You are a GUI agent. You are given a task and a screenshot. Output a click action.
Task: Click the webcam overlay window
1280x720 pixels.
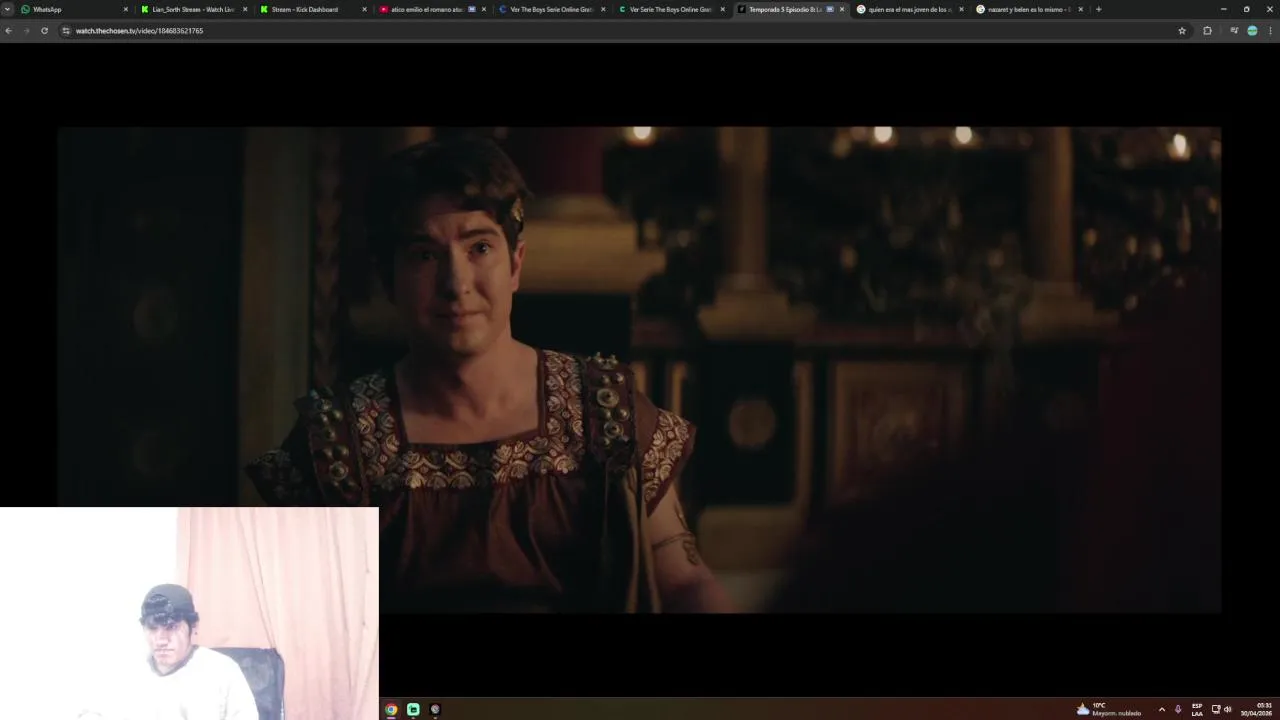(189, 613)
